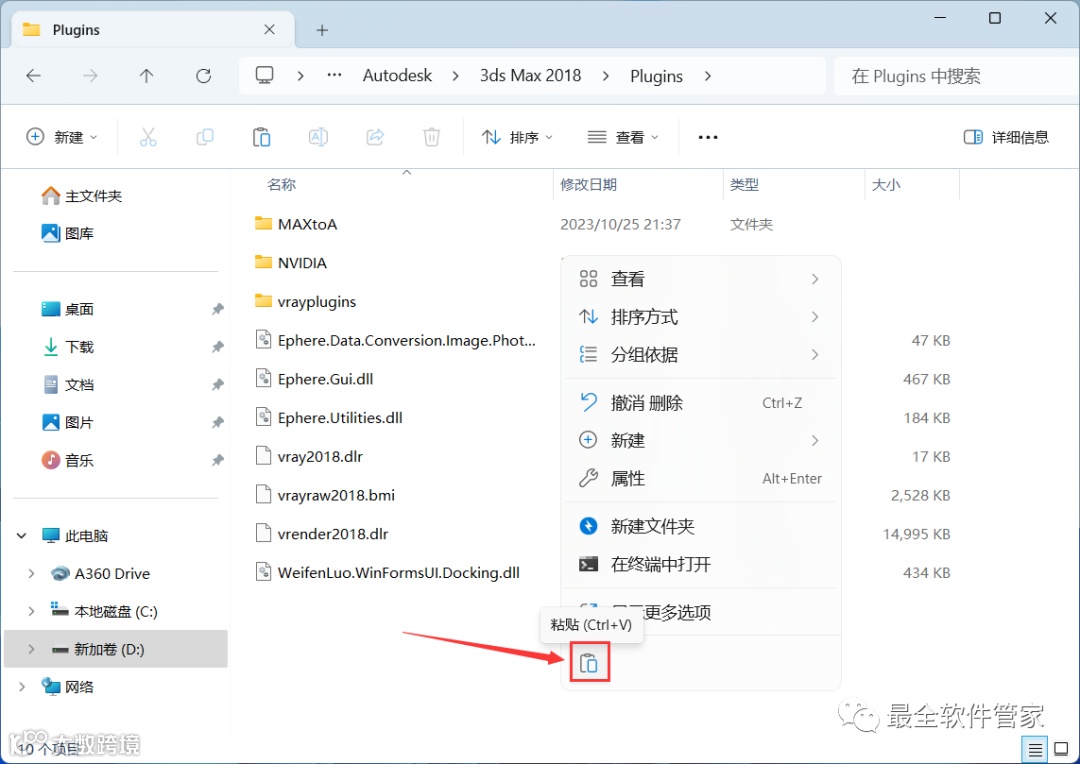Go forward with the right arrow
Screen dimensions: 1080x764
click(90, 76)
